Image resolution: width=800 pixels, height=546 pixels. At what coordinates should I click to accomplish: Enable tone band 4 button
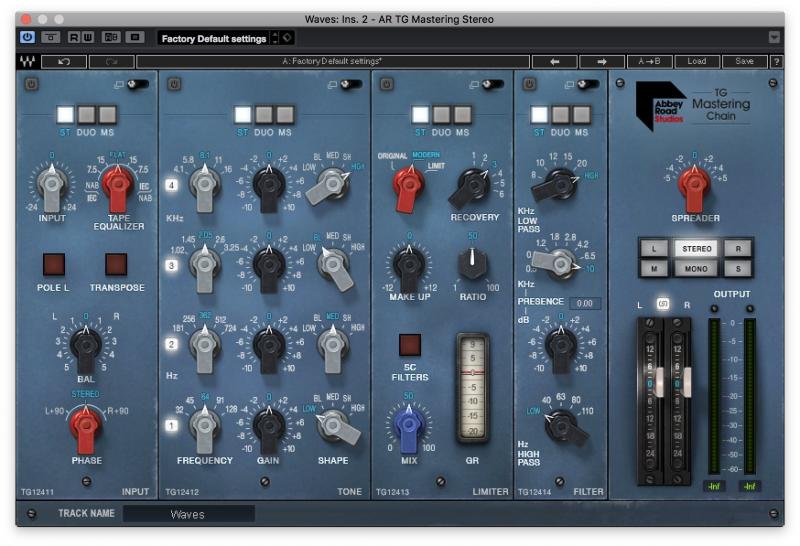171,185
